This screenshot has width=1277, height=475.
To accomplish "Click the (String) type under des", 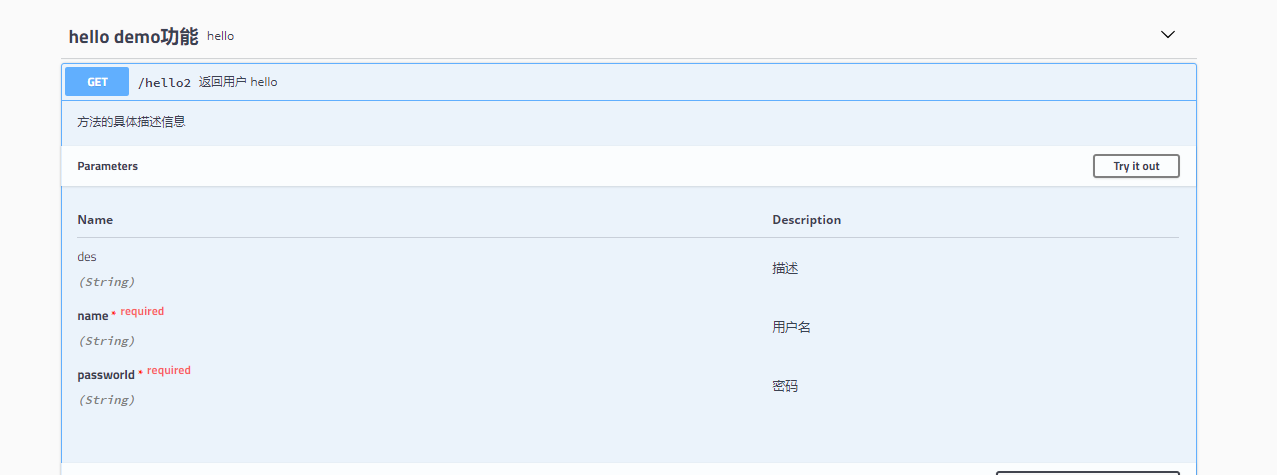I will 106,282.
